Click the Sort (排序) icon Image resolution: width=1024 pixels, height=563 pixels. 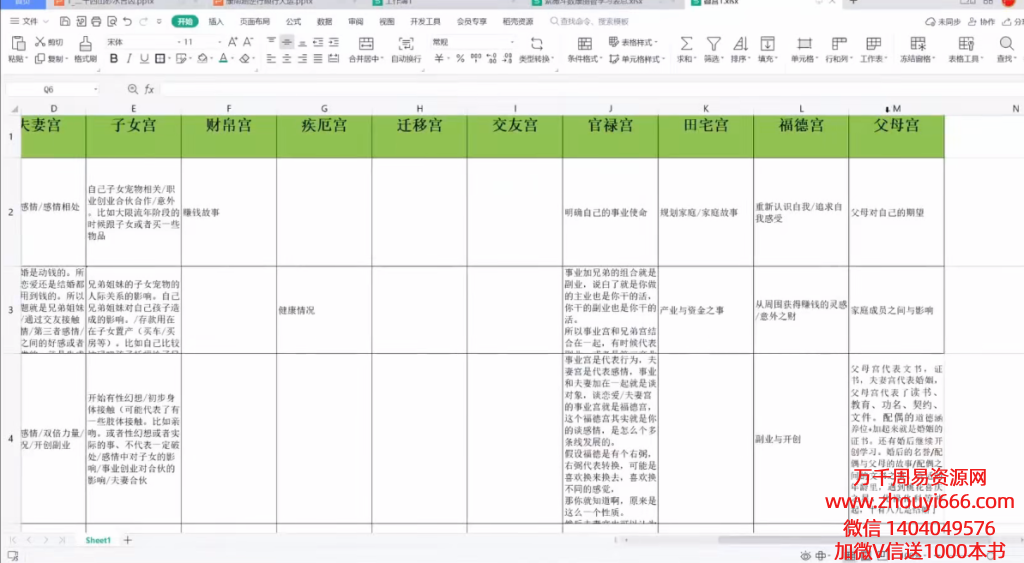point(740,44)
